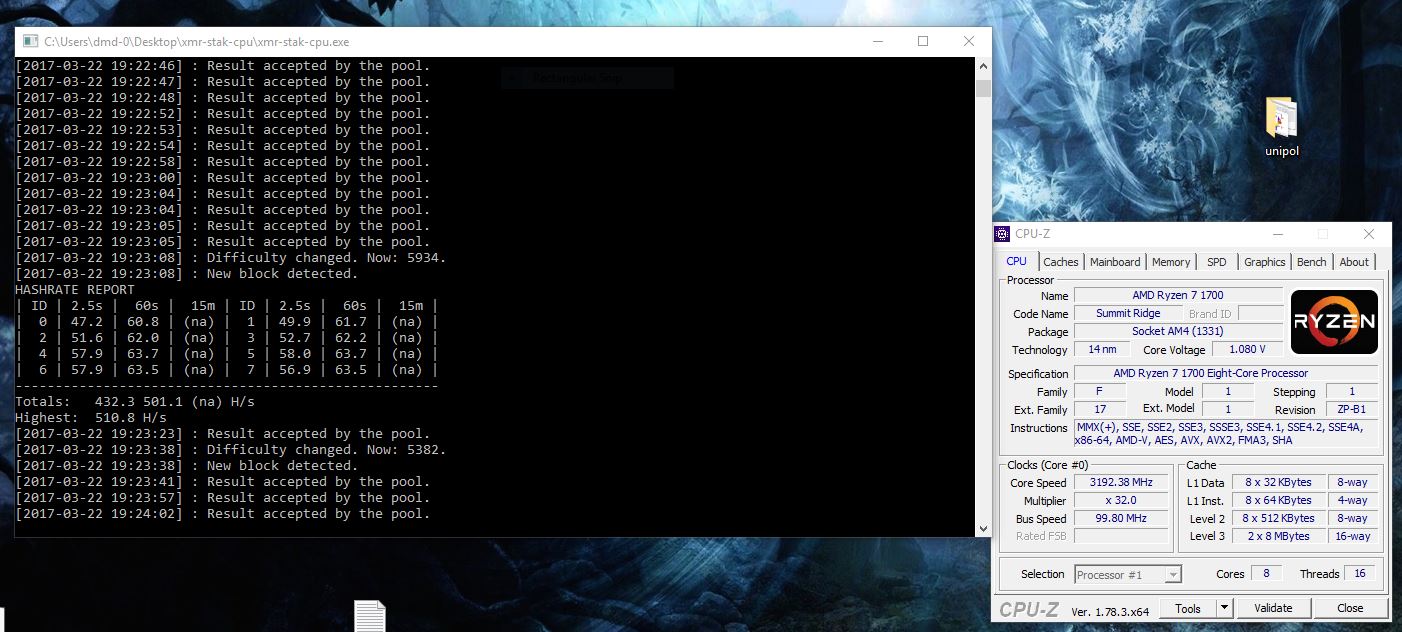Click the 3192.38 MHz core speed value
The image size is (1402, 632).
(1121, 482)
